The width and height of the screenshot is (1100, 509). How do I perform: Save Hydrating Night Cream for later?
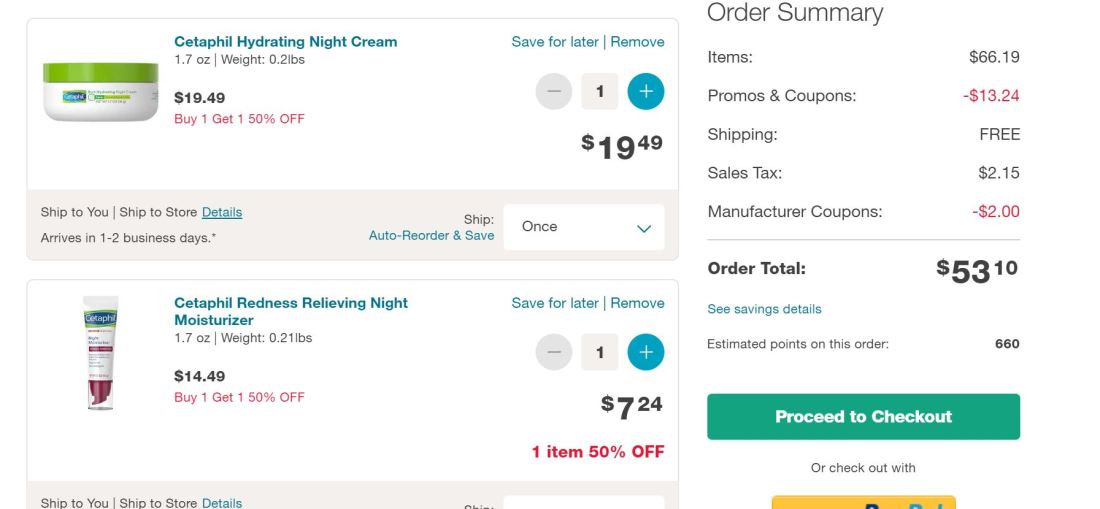tap(555, 42)
